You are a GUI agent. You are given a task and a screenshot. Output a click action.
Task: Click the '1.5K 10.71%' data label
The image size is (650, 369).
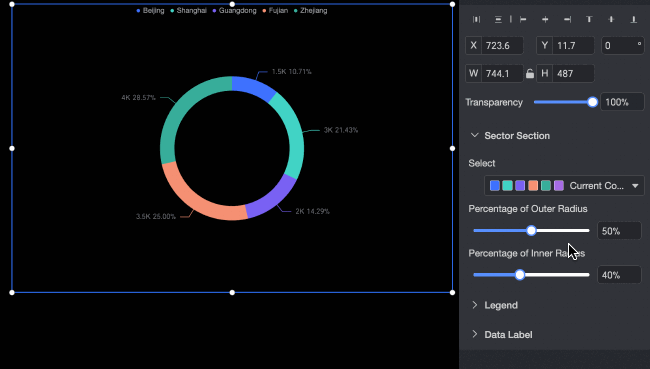click(x=291, y=72)
